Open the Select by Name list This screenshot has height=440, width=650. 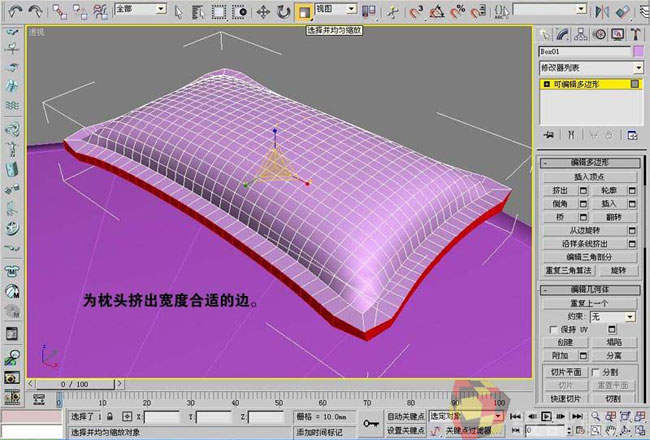199,12
